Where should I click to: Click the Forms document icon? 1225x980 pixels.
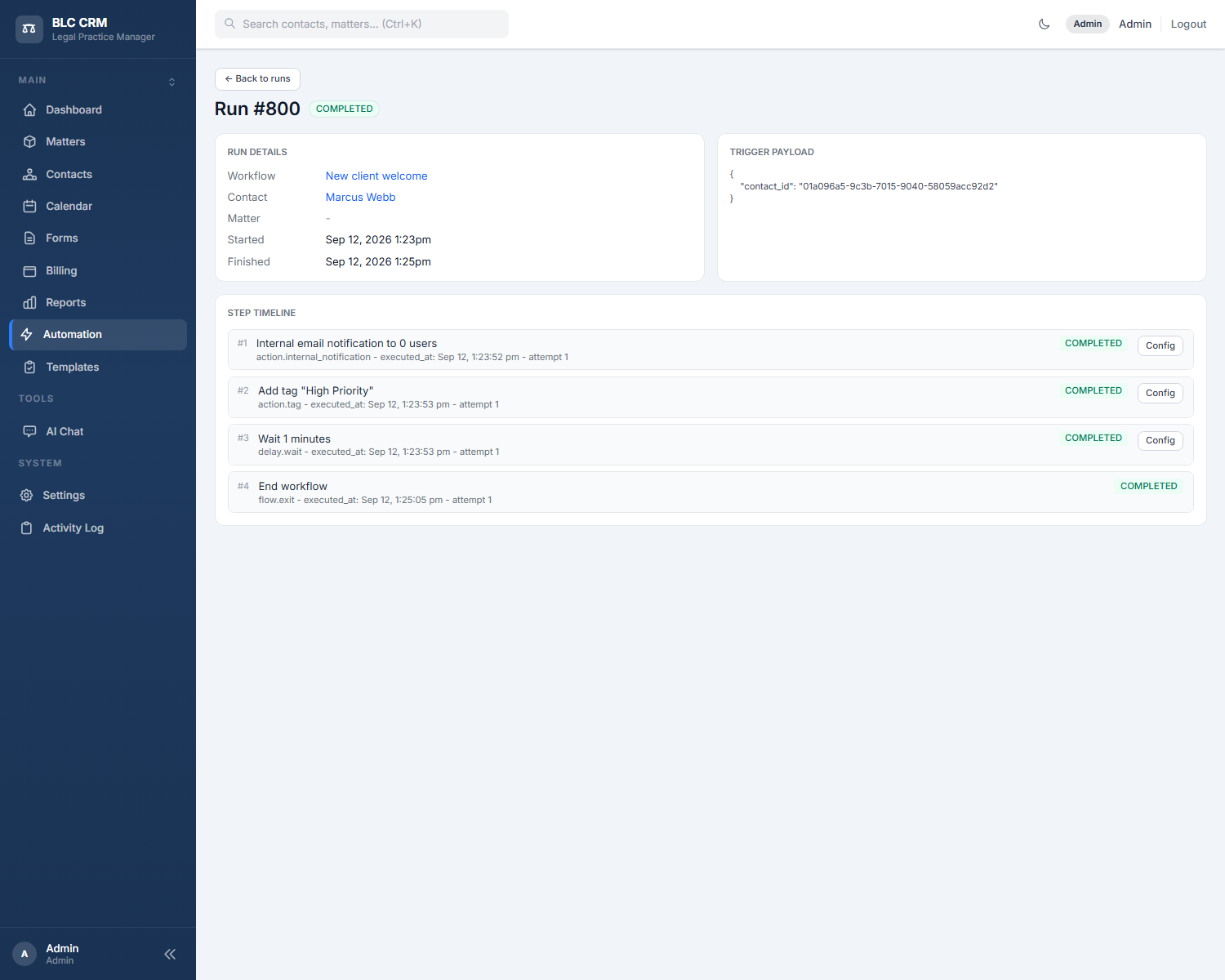[29, 238]
